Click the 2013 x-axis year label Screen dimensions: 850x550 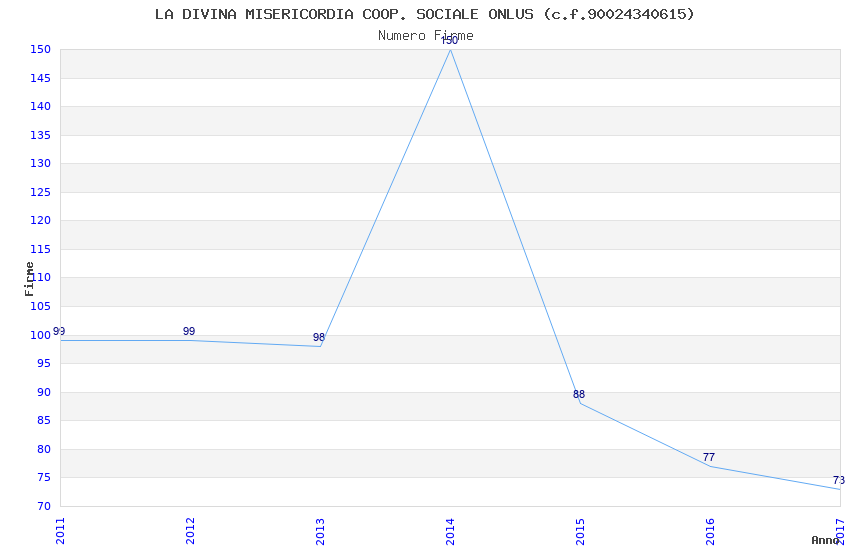click(x=320, y=531)
